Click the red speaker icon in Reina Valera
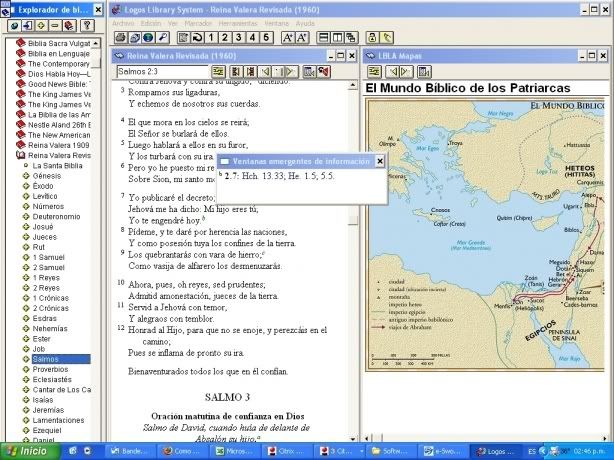614x460 pixels. [323, 72]
